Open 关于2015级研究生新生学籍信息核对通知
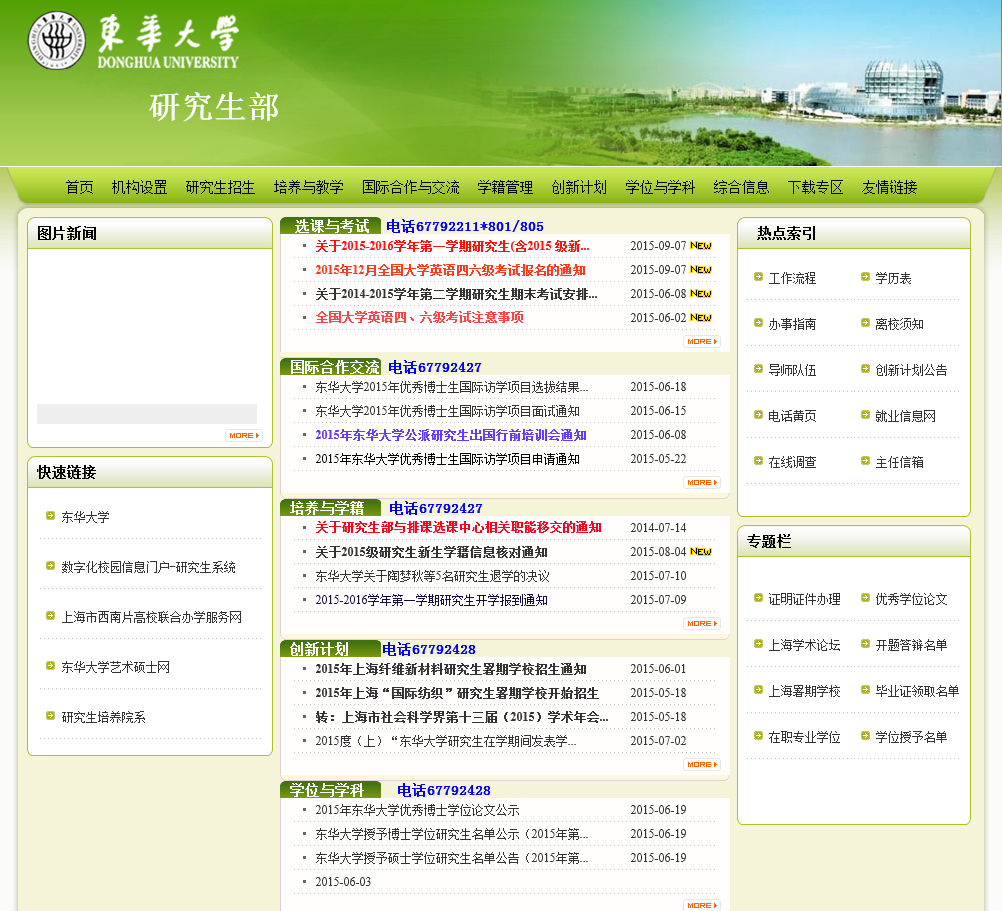Image resolution: width=1002 pixels, height=911 pixels. click(x=431, y=552)
